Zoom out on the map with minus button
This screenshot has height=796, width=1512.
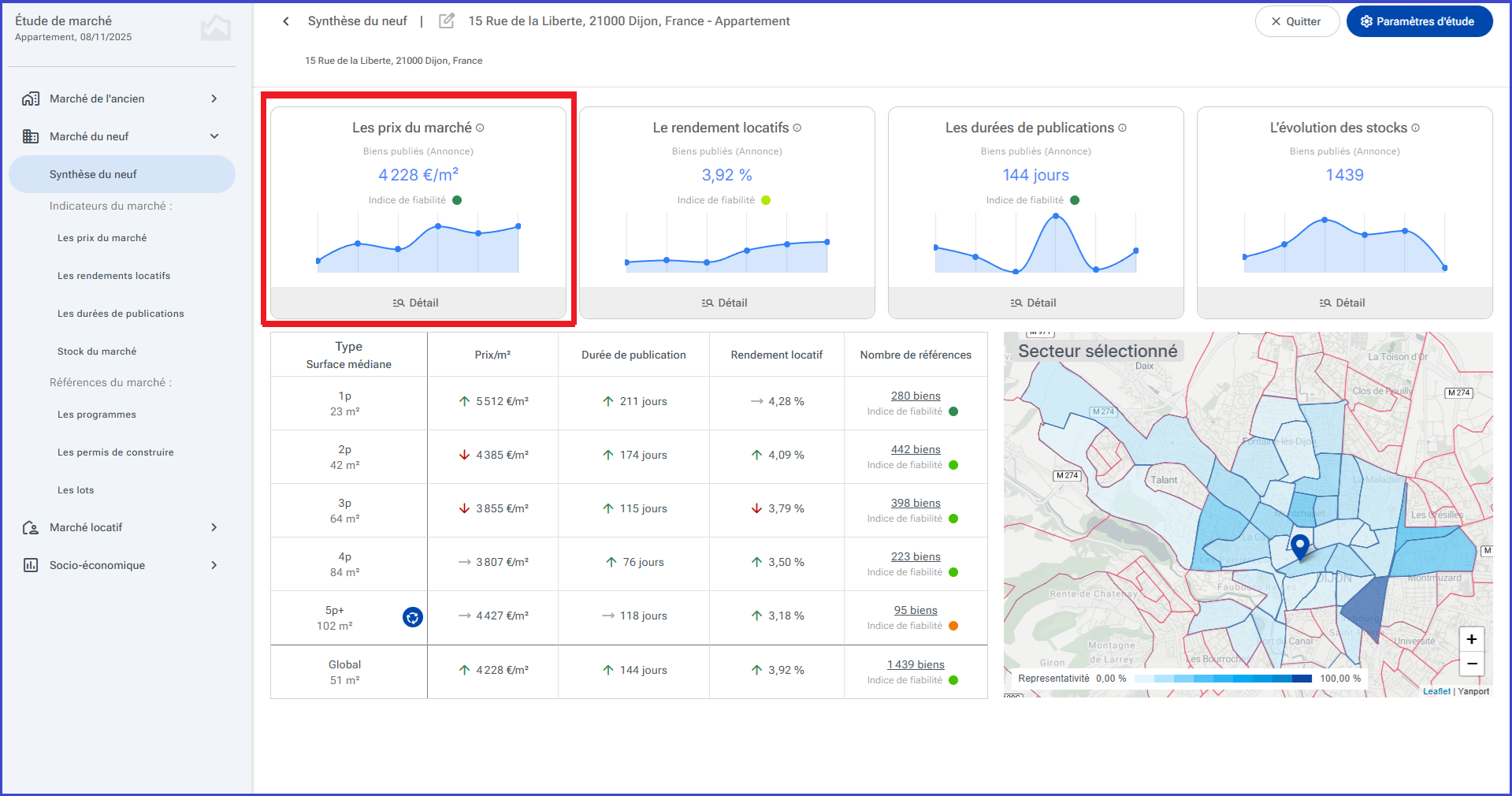(x=1471, y=664)
